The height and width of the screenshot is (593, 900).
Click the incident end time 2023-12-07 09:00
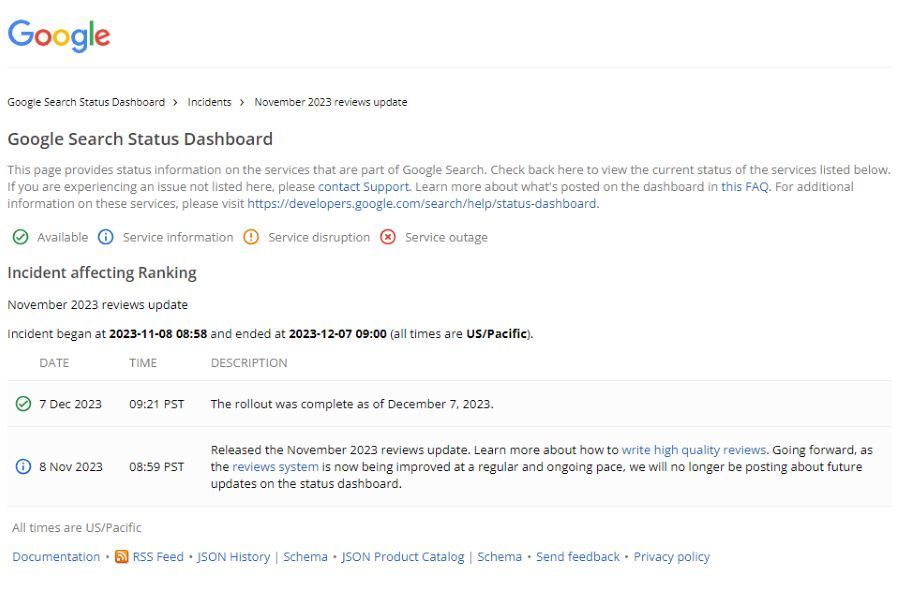click(x=338, y=334)
